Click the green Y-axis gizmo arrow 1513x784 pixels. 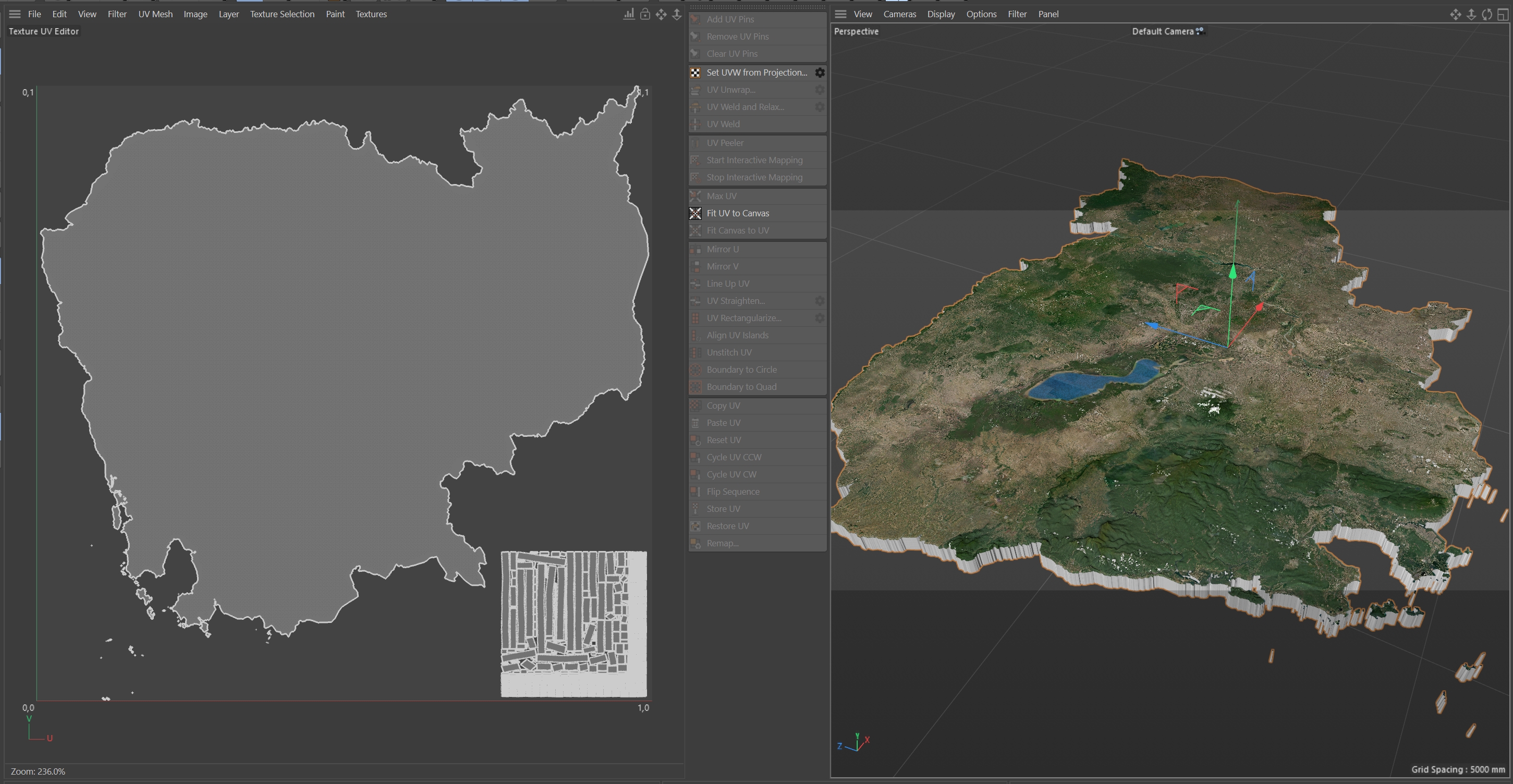click(1233, 272)
